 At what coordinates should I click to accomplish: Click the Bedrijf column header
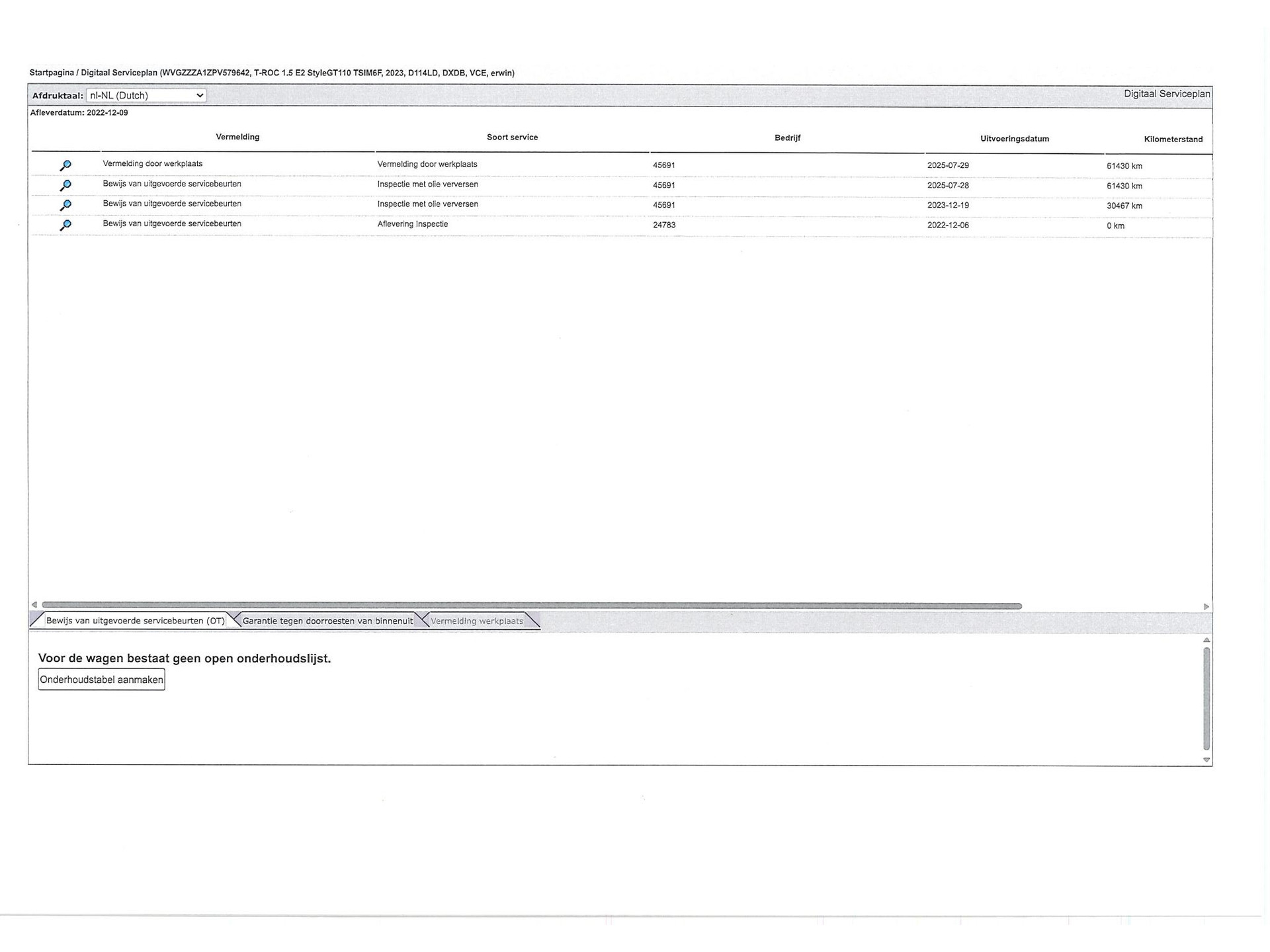[x=787, y=138]
